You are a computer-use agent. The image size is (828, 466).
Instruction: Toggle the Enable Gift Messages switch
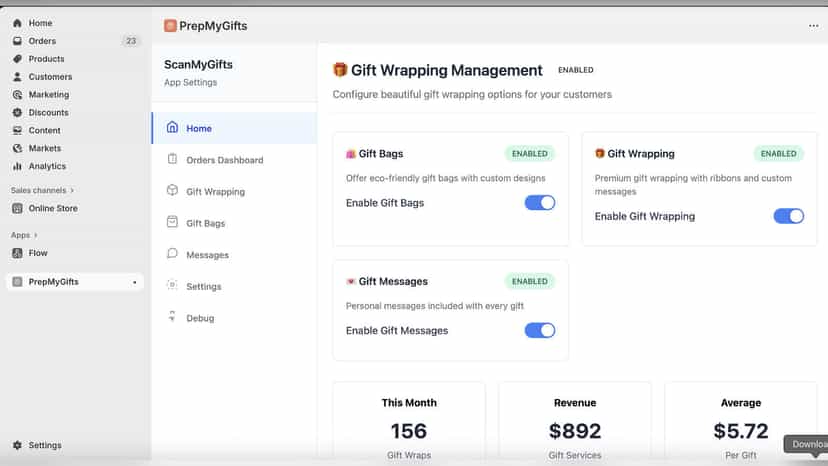(540, 331)
